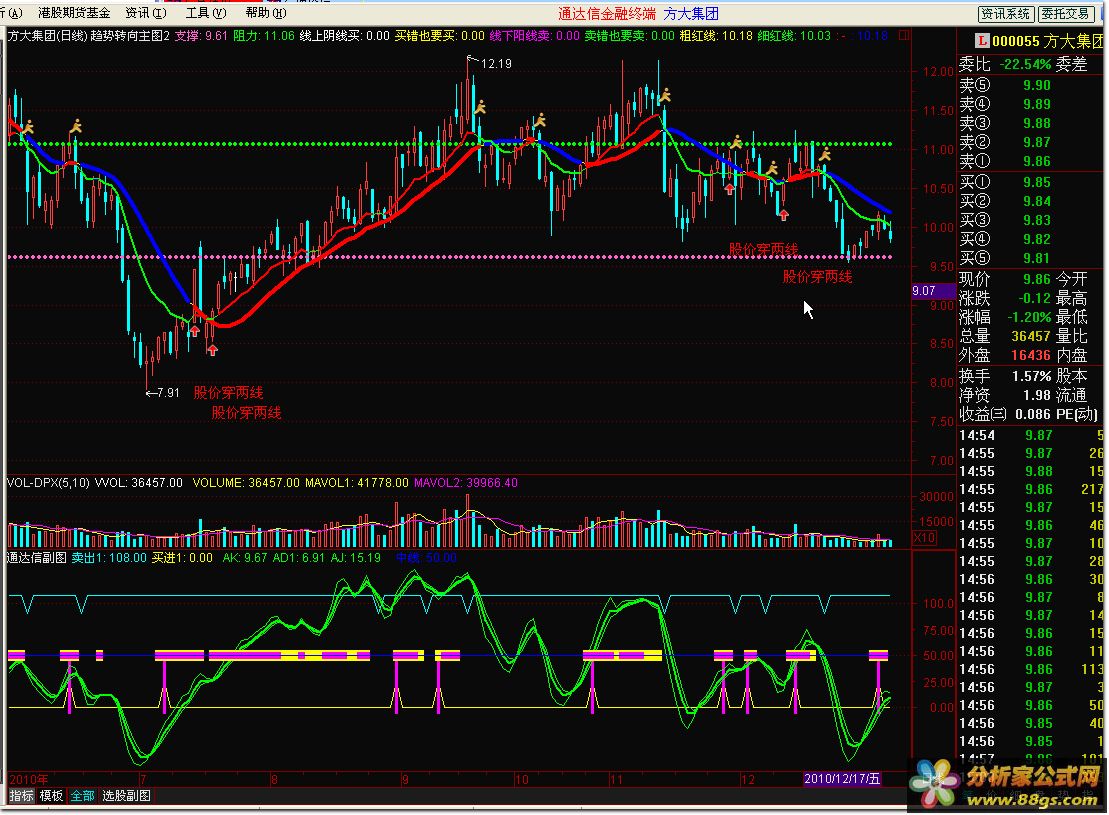Click the 12.19 high price label
The image size is (1109, 815).
pyautogui.click(x=496, y=64)
